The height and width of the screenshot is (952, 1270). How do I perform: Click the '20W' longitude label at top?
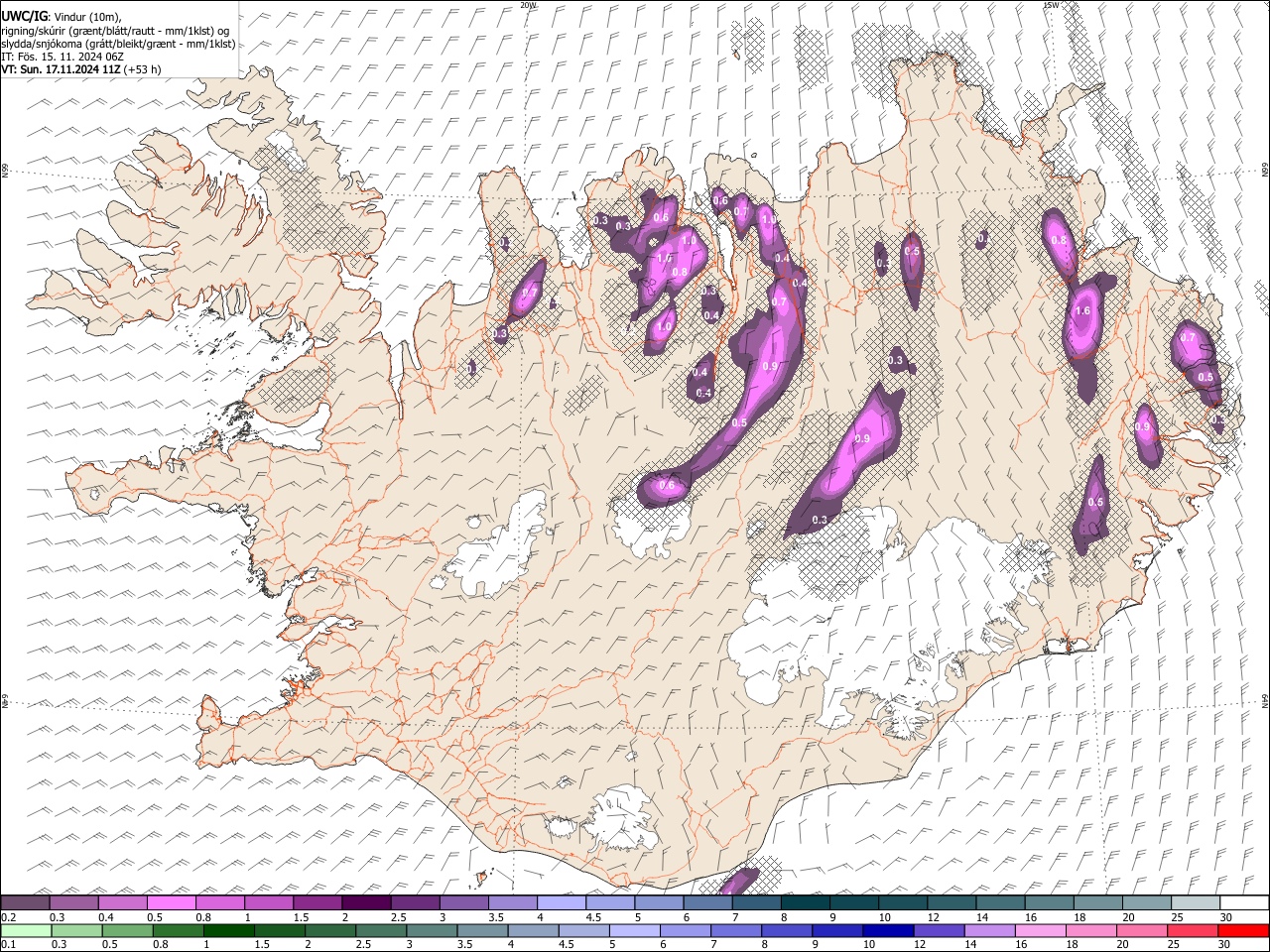(528, 5)
